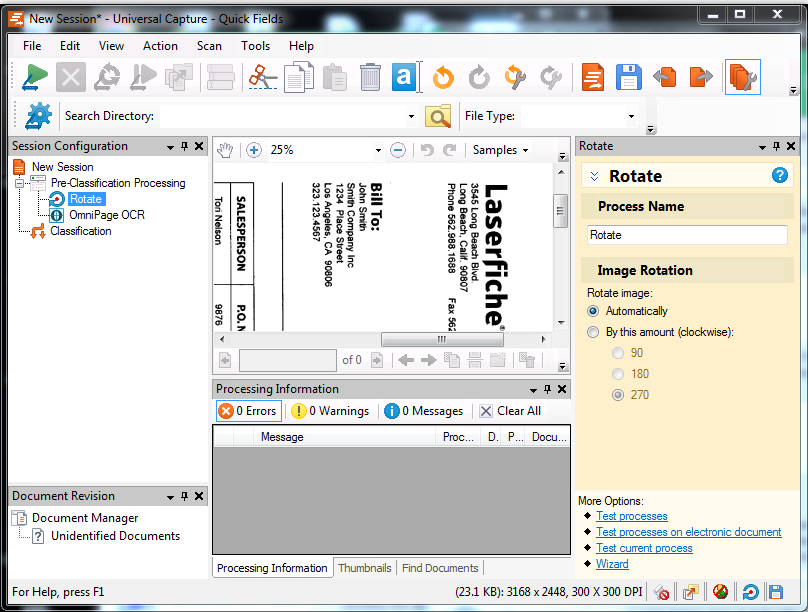Open the Samples dropdown
Screen dimensions: 808x612
[500, 150]
